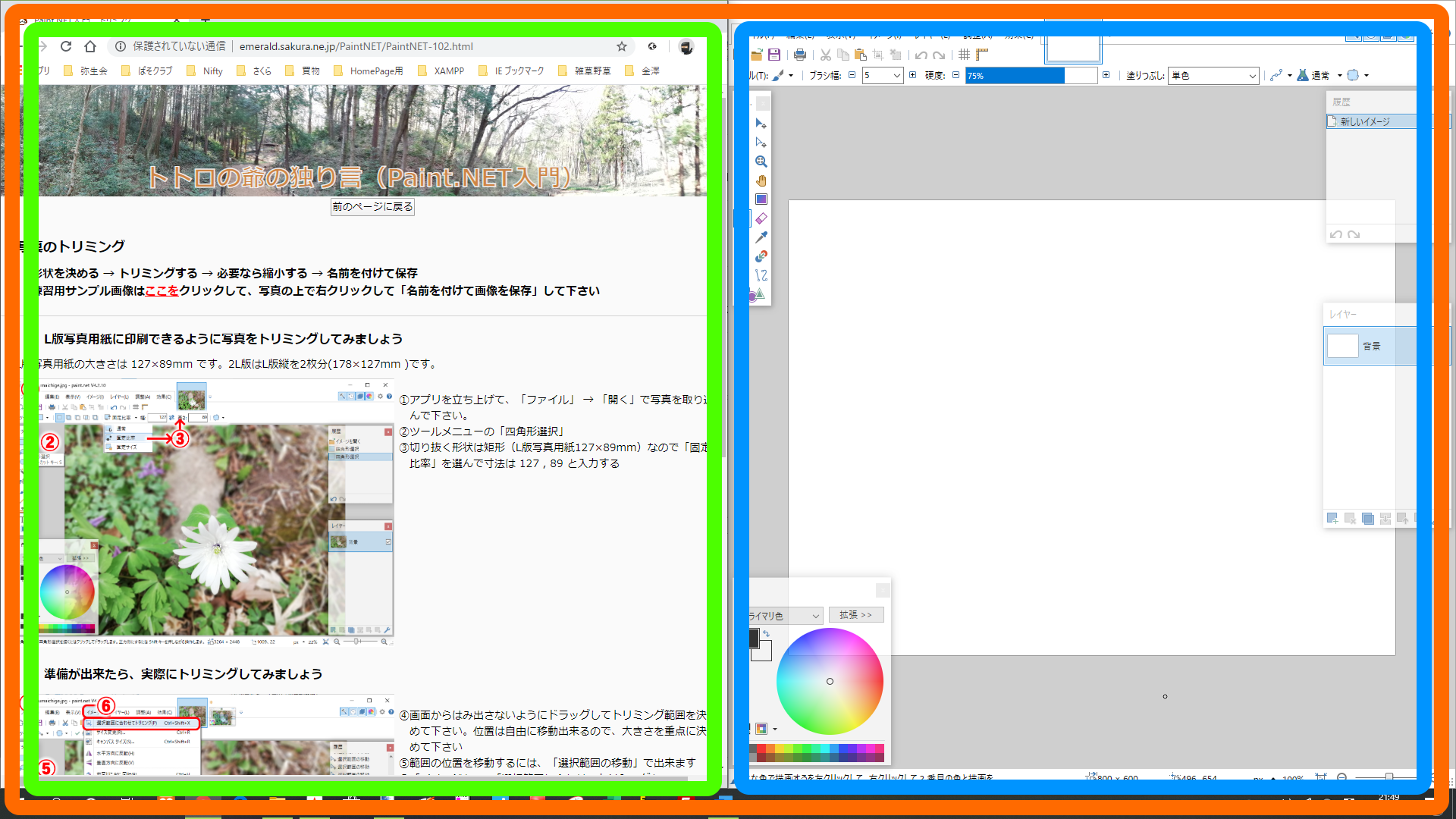Go to browser home page
Viewport: 1456px width, 819px height.
pyautogui.click(x=90, y=46)
